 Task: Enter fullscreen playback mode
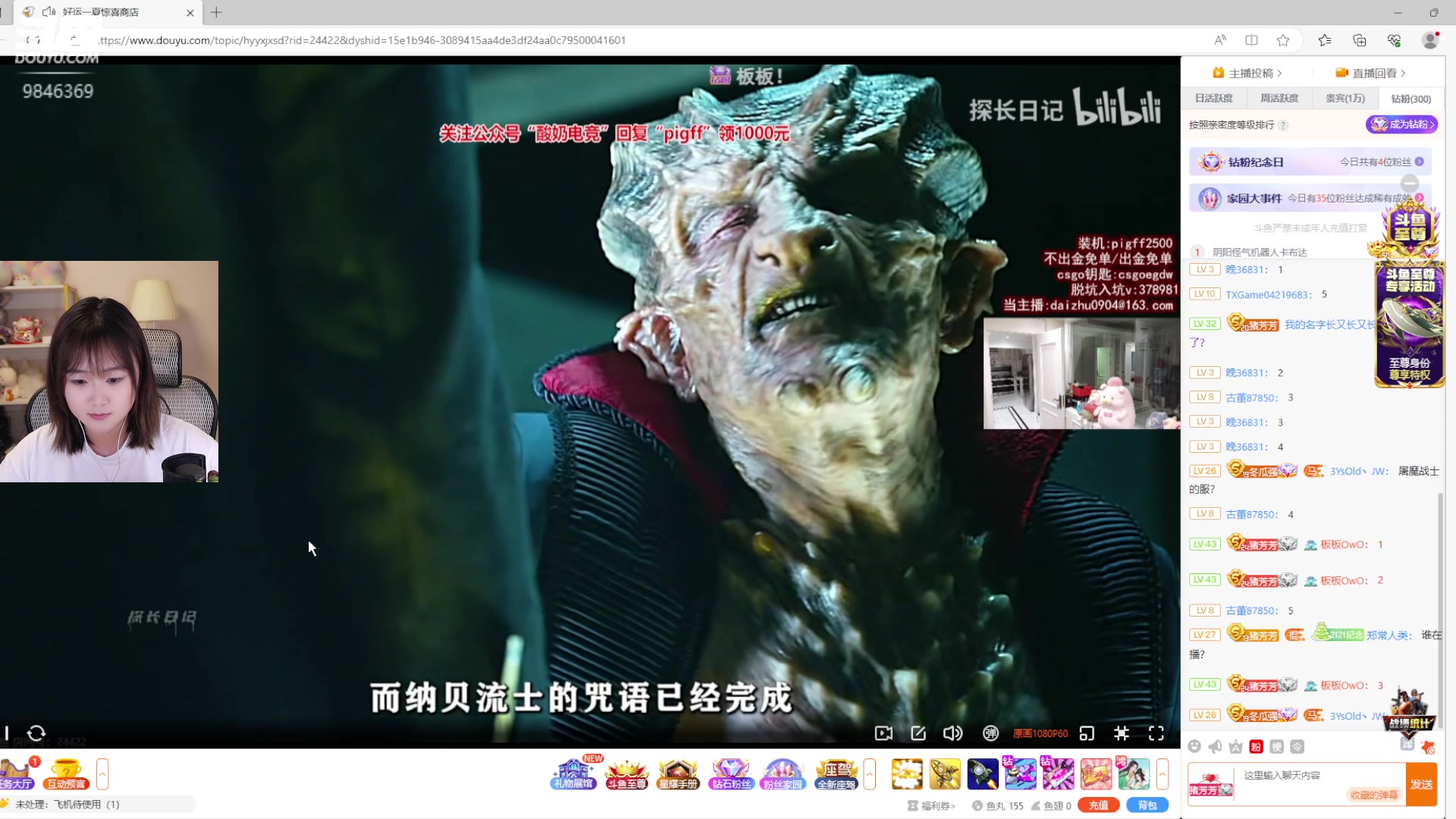coord(1156,733)
